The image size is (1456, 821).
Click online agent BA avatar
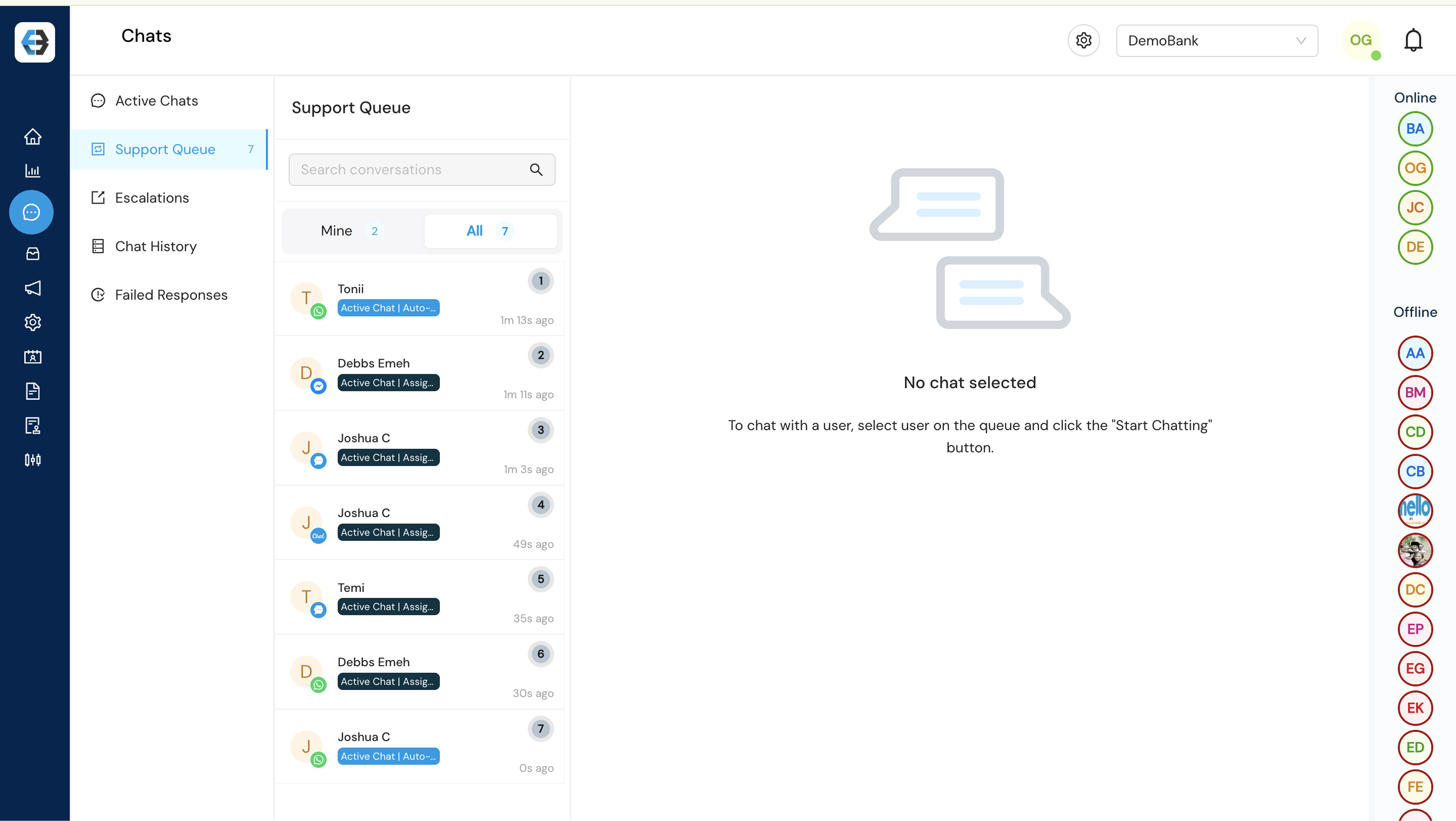click(1415, 129)
